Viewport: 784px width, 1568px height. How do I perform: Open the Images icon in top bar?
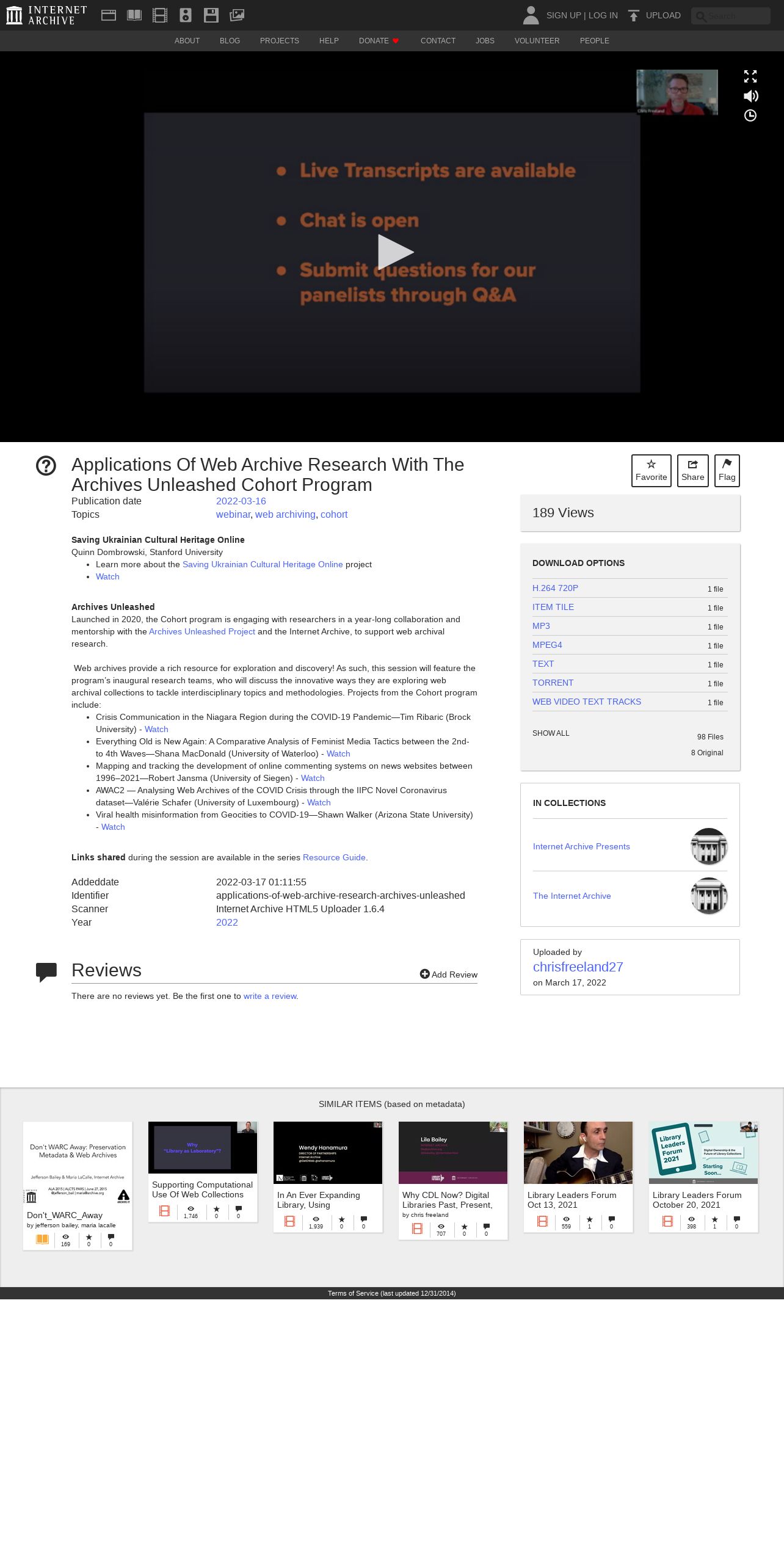click(237, 15)
